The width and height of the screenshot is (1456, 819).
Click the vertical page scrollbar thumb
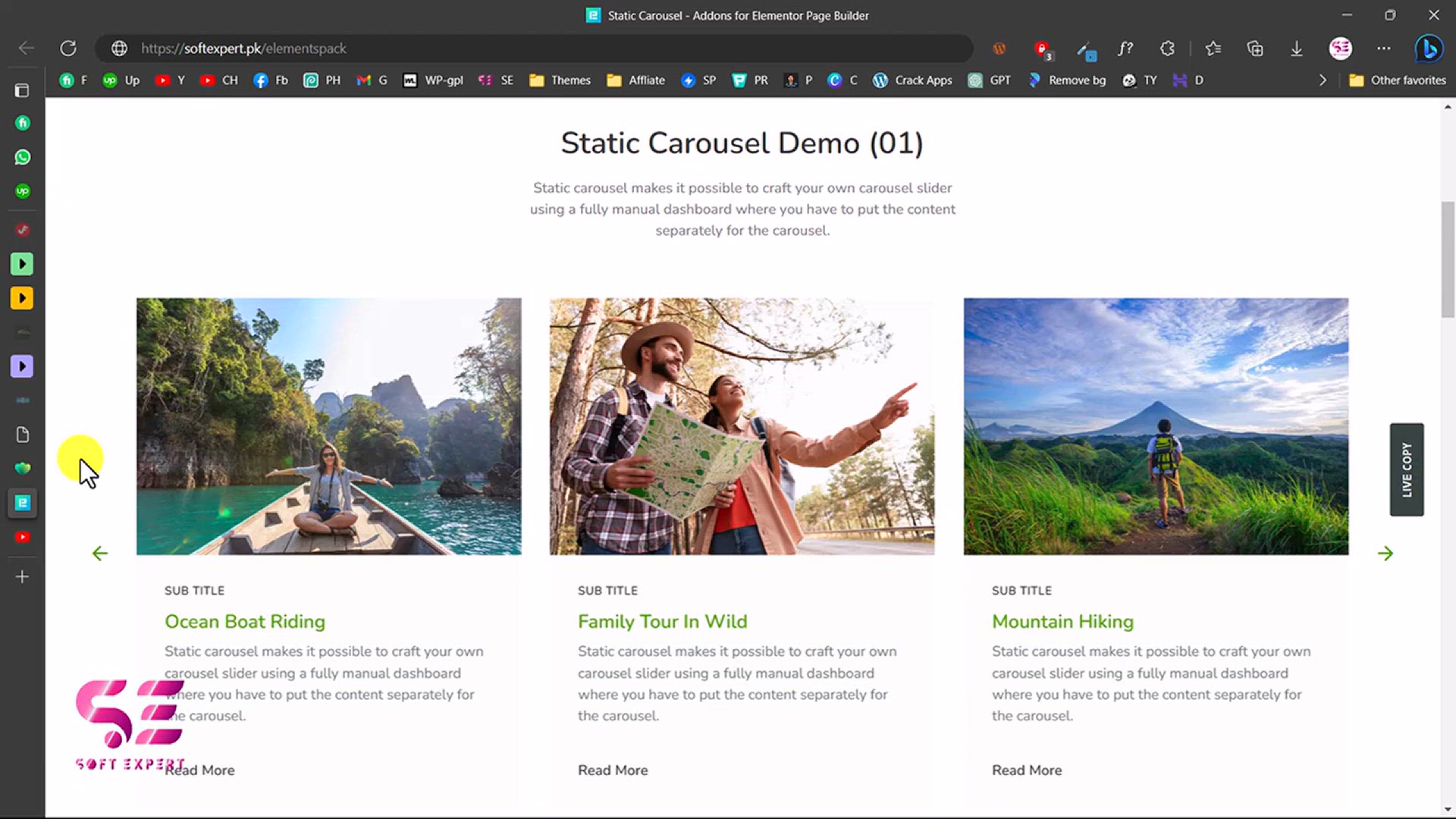pos(1448,259)
